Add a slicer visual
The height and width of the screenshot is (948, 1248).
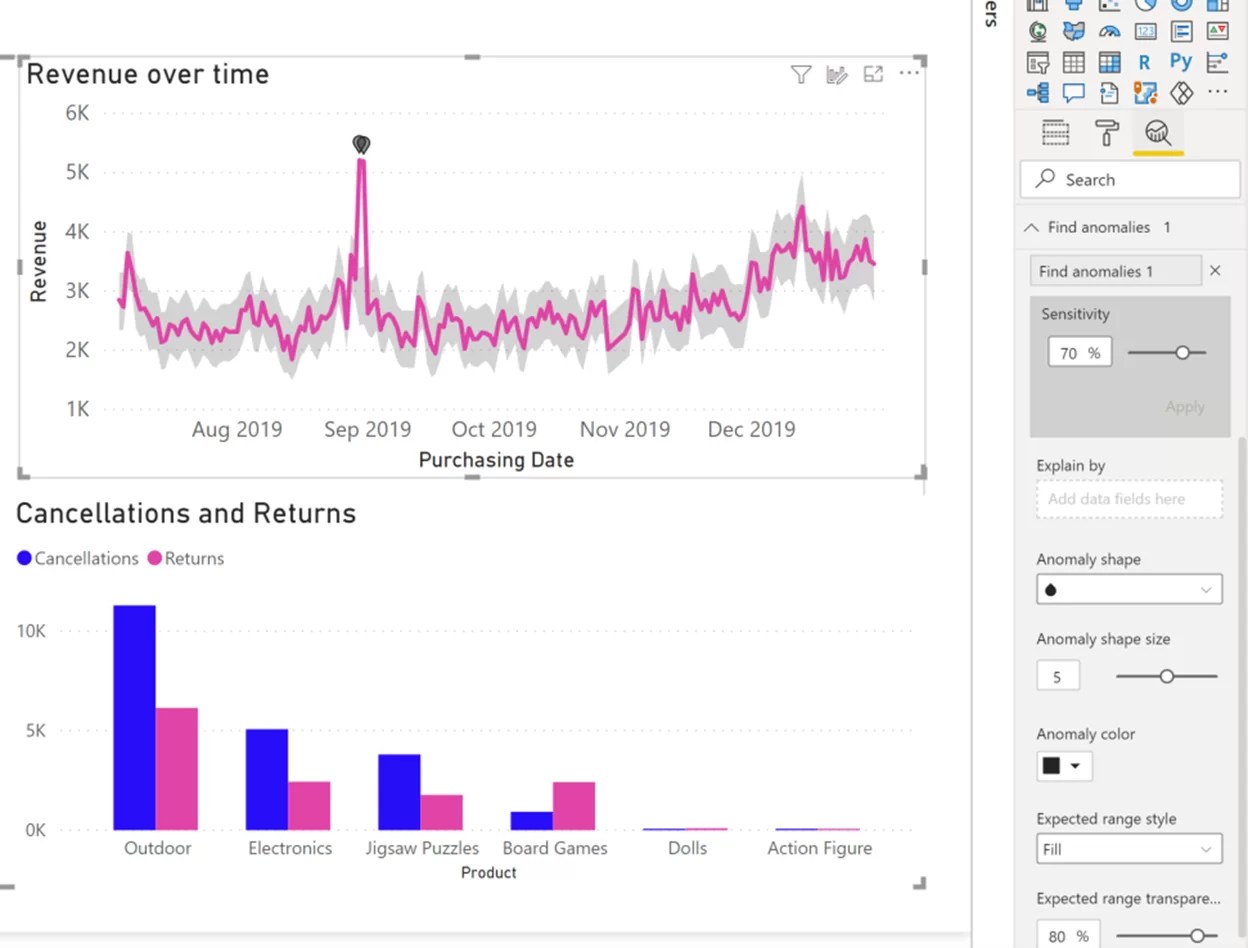click(x=1038, y=61)
